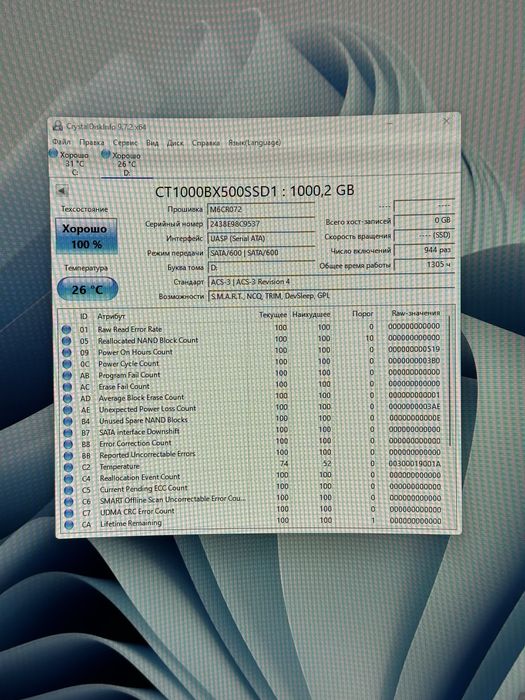Screen dimensions: 525x700
Task: Click the Текущее column header
Action: click(x=273, y=315)
